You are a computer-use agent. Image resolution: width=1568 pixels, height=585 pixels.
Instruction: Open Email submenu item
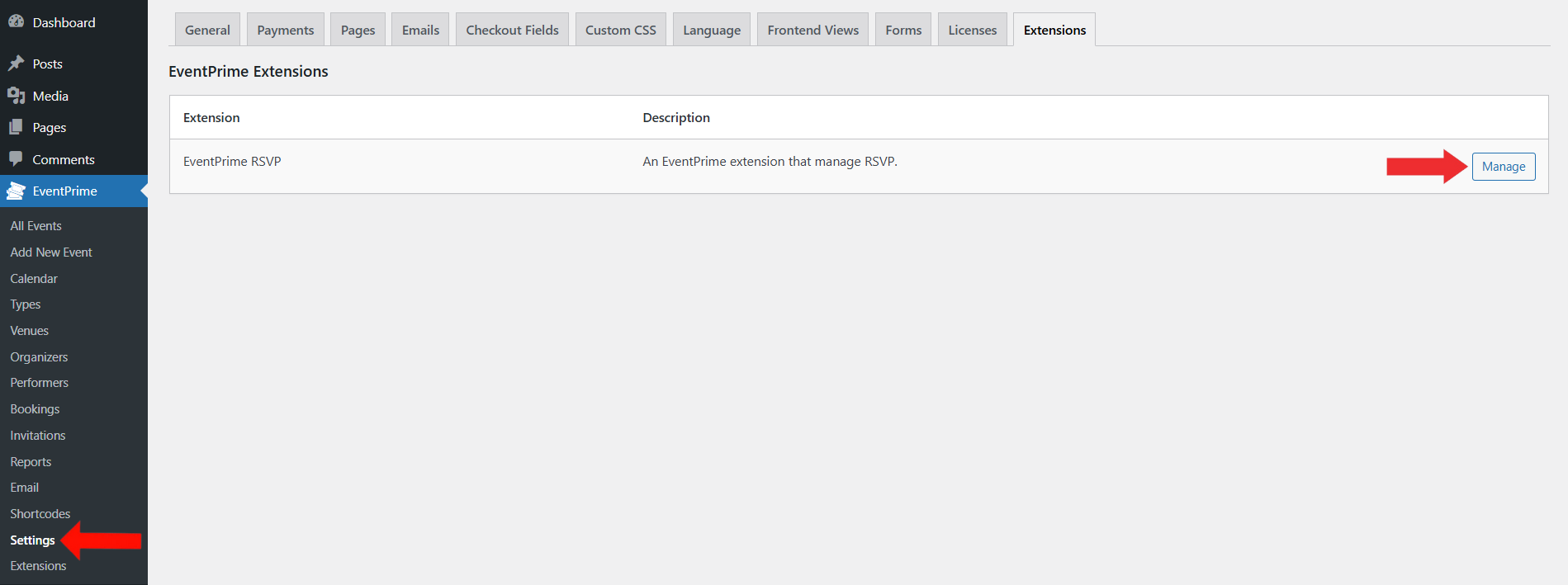[24, 488]
